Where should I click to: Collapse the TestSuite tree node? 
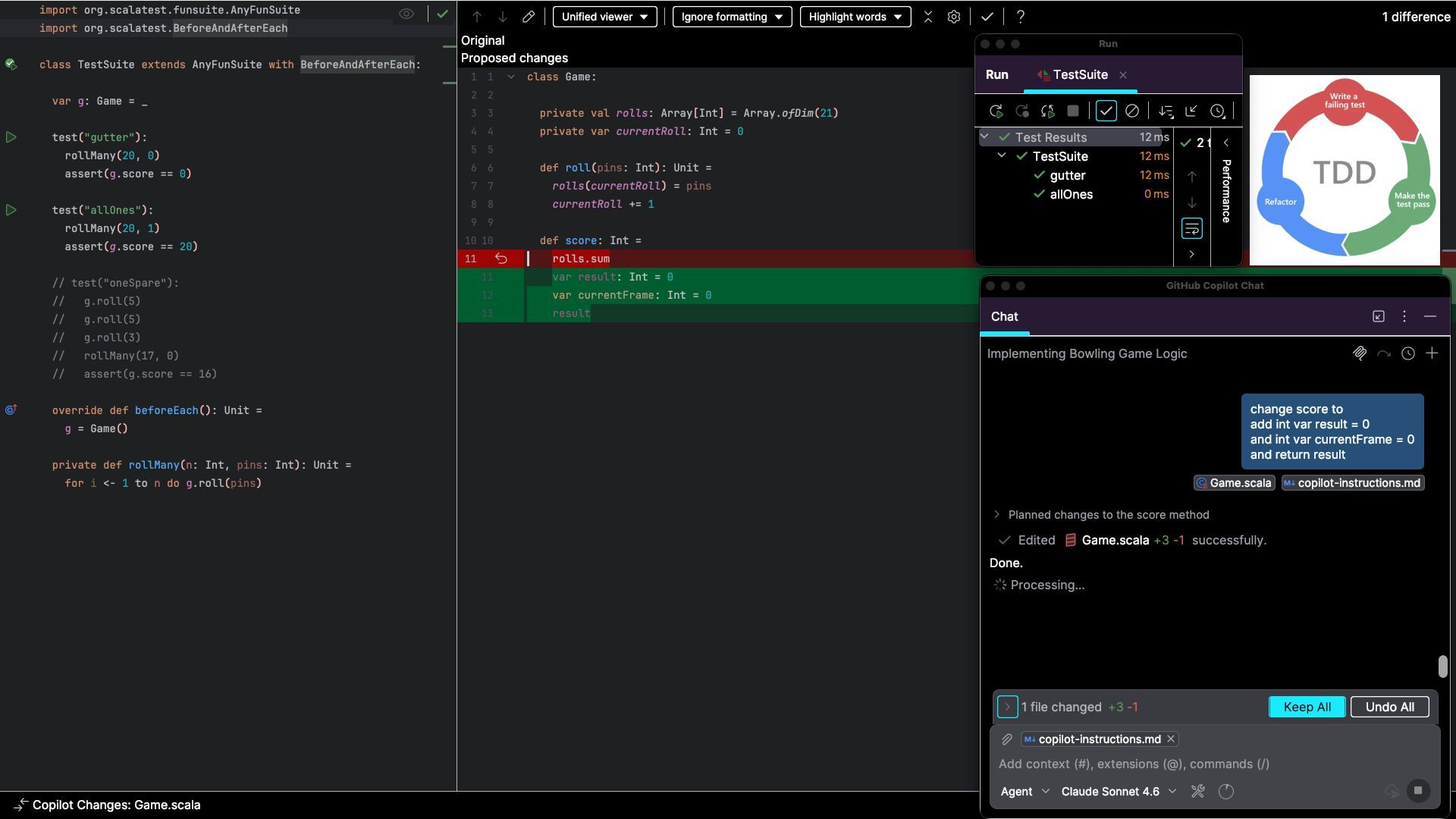coord(1002,155)
